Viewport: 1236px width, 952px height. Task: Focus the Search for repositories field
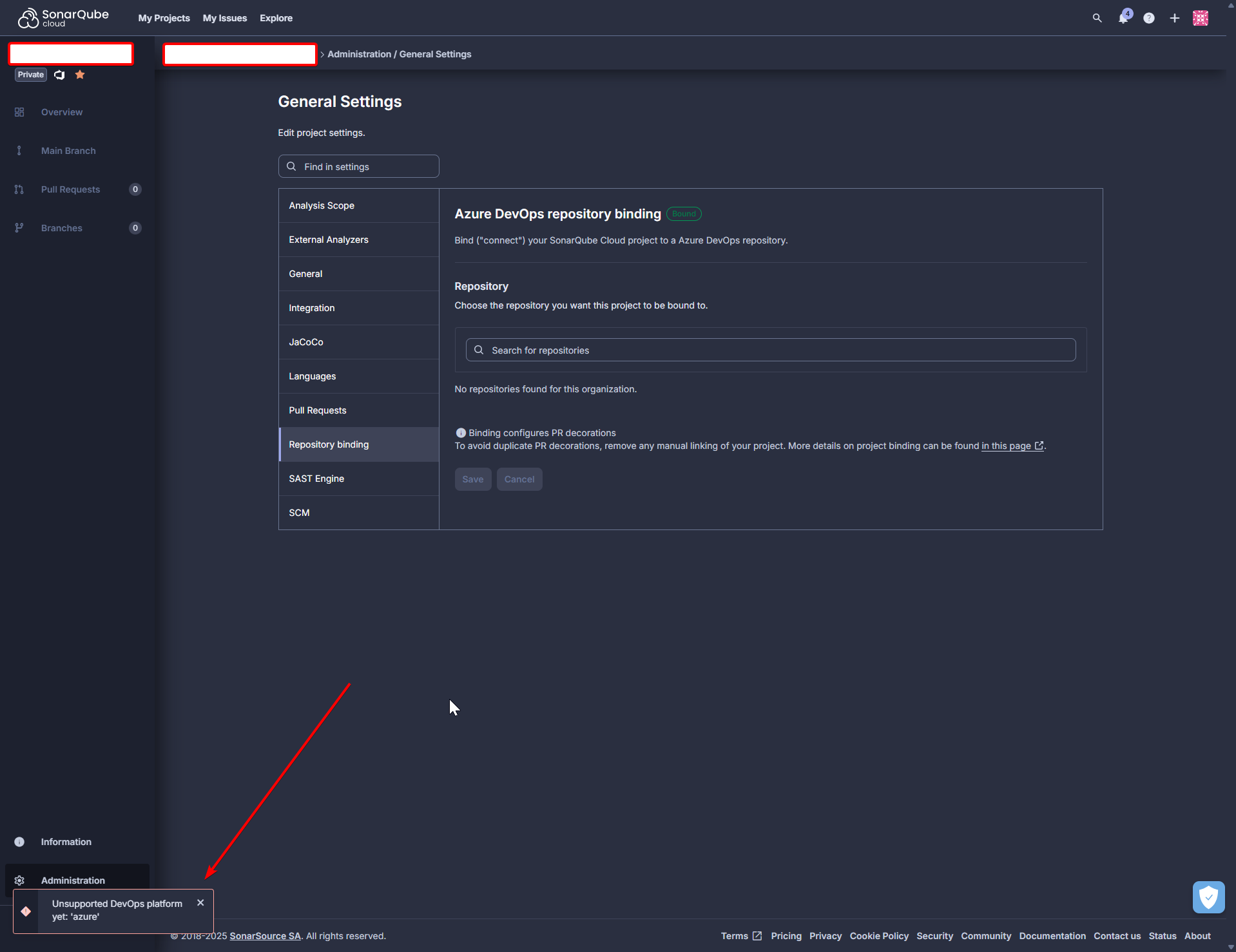coord(771,350)
